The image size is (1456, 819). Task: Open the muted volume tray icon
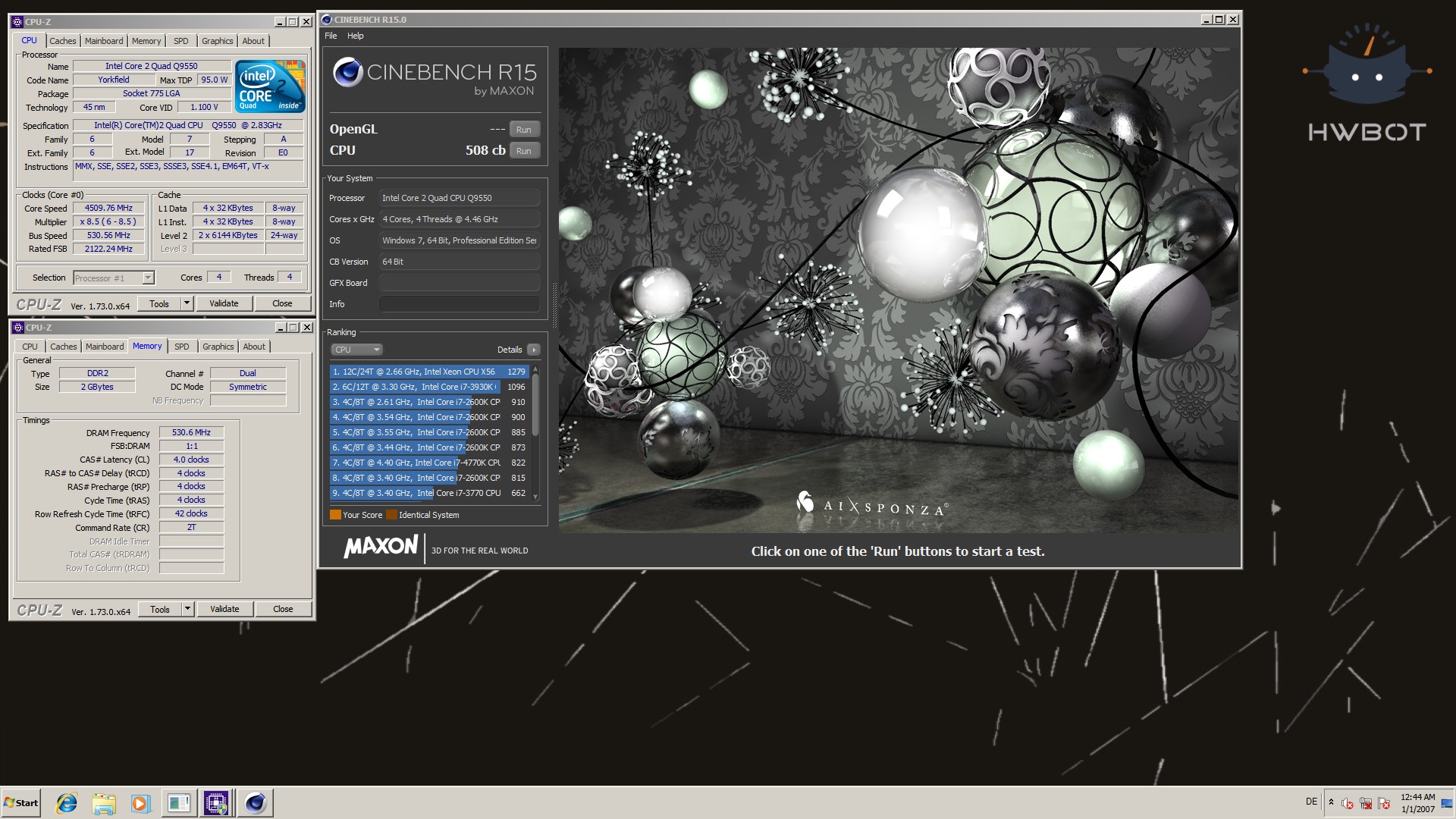tap(1348, 803)
